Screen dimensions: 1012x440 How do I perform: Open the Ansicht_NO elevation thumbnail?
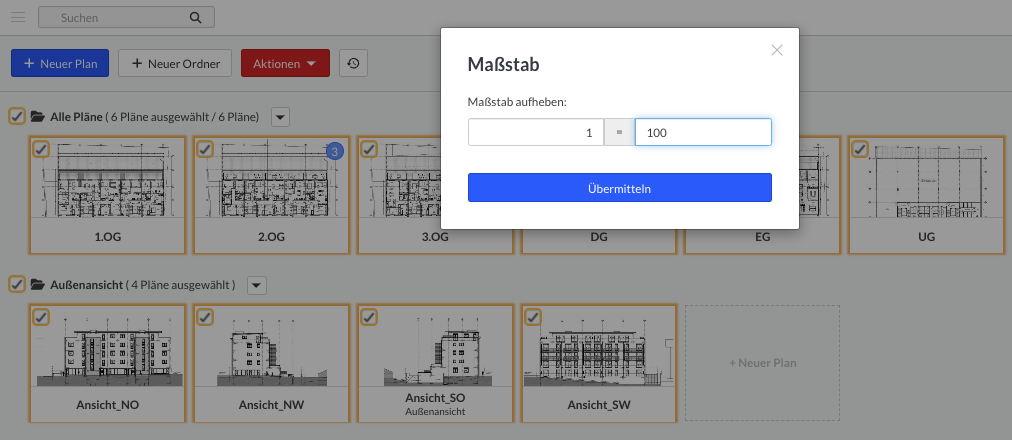[x=108, y=348]
